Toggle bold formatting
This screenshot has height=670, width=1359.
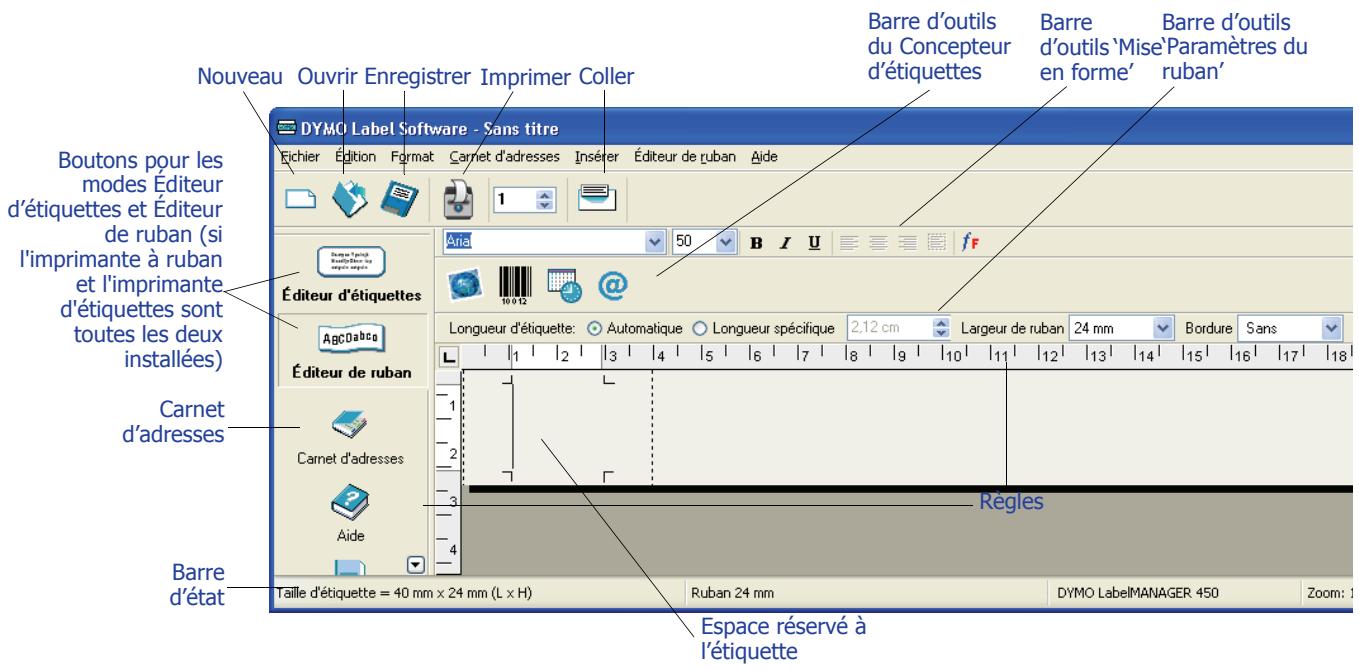pyautogui.click(x=756, y=241)
